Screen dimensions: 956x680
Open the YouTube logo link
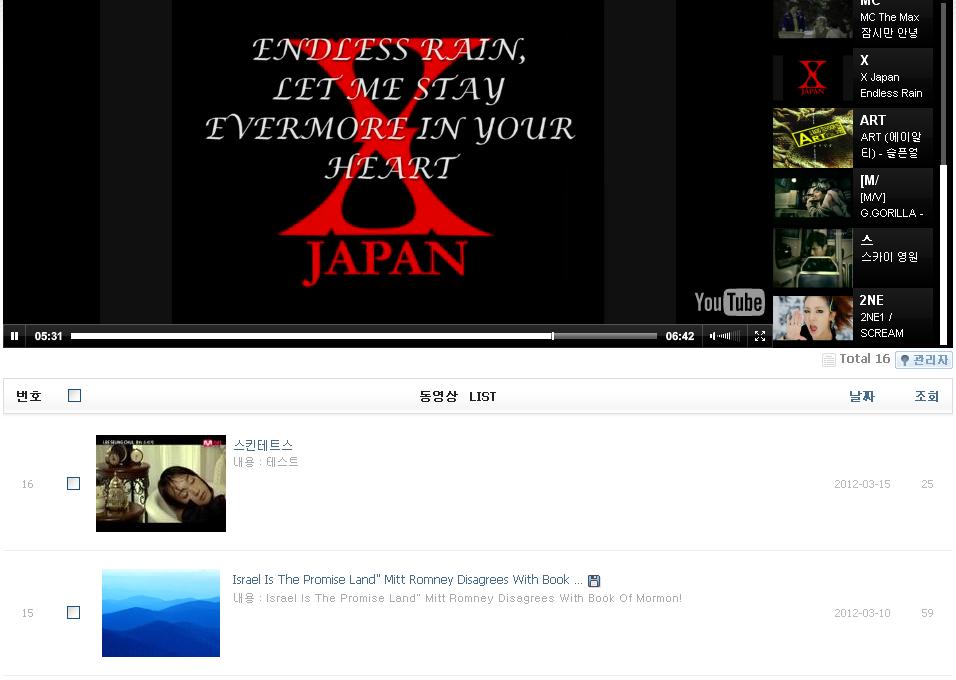[729, 302]
